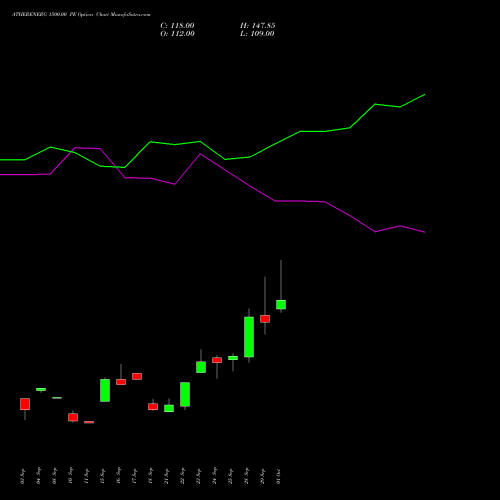
Task: Click the red candle for 24 Sep
Action: pyautogui.click(x=217, y=360)
